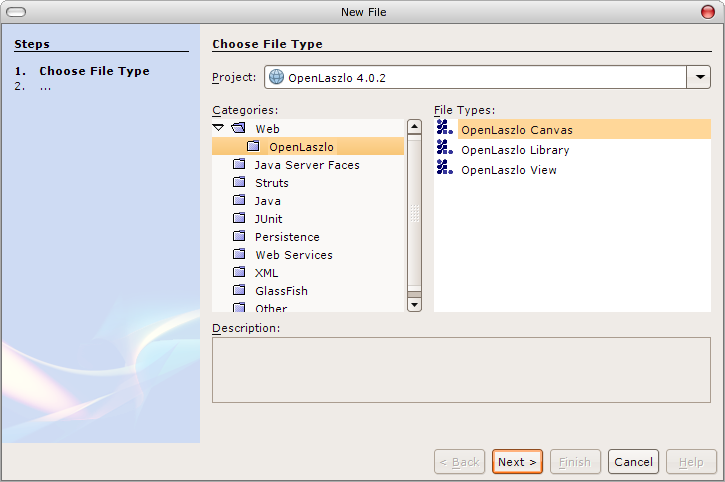Click the Web Services folder icon
The image size is (725, 482).
coord(239,254)
